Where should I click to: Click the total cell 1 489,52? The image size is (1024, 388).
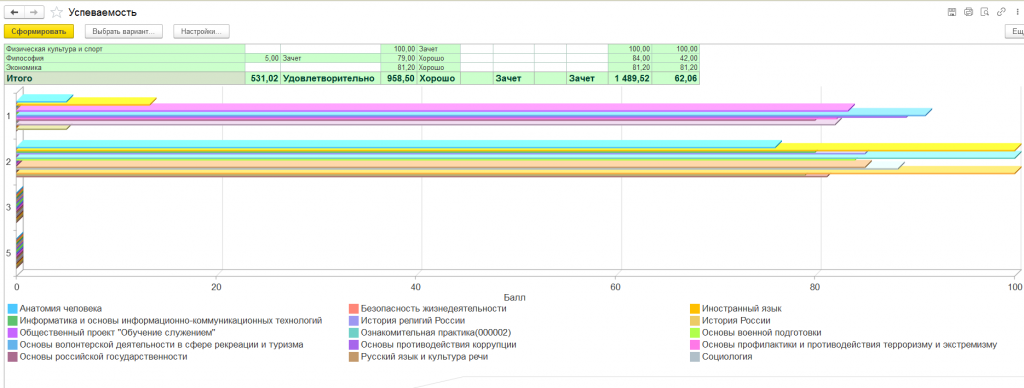point(630,78)
